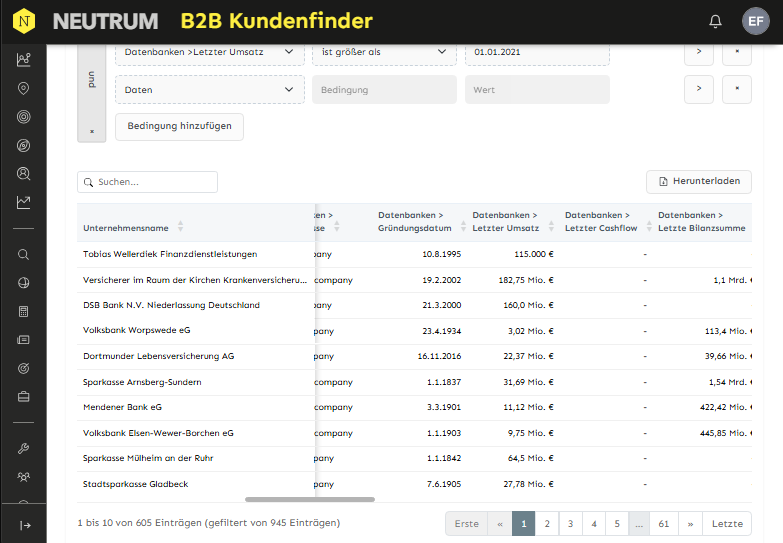Open notifications bell
The height and width of the screenshot is (543, 783).
715,21
